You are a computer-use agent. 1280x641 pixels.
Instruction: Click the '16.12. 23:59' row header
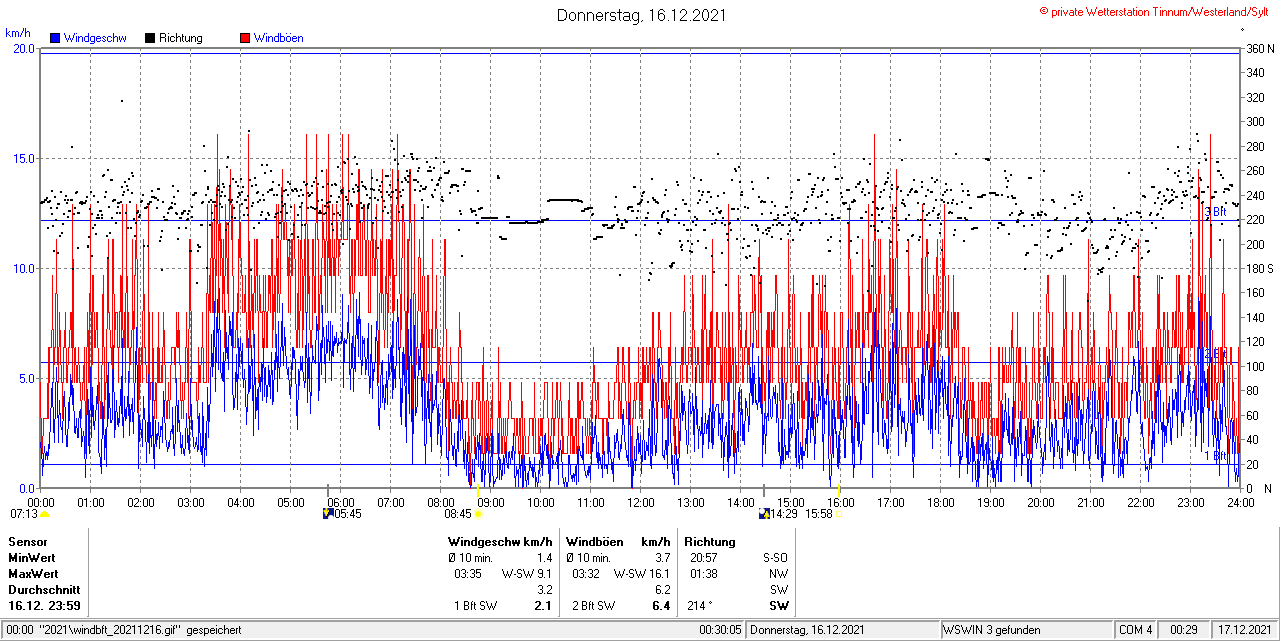tap(45, 606)
